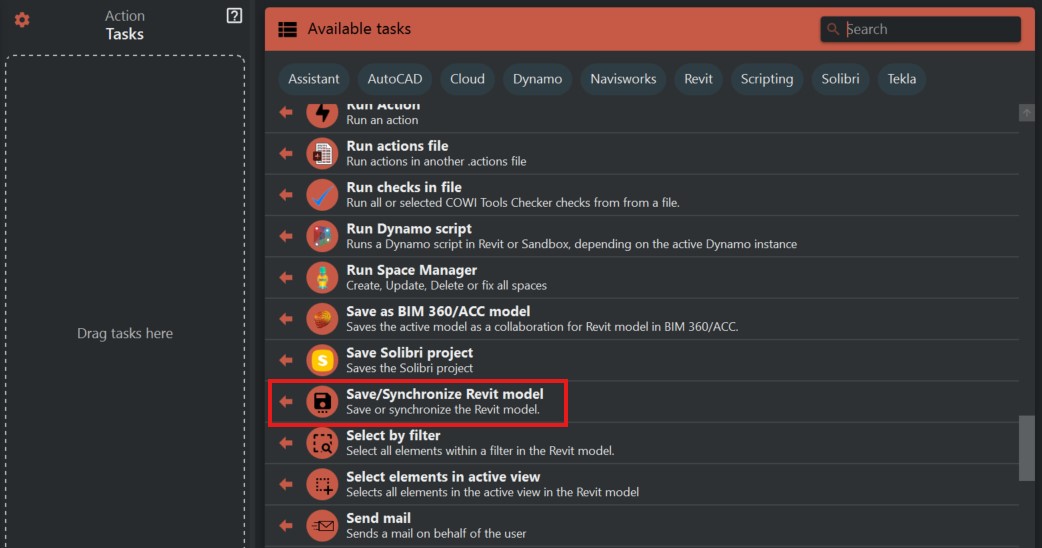1042x548 pixels.
Task: Click the Send mail envelope icon
Action: click(x=322, y=525)
